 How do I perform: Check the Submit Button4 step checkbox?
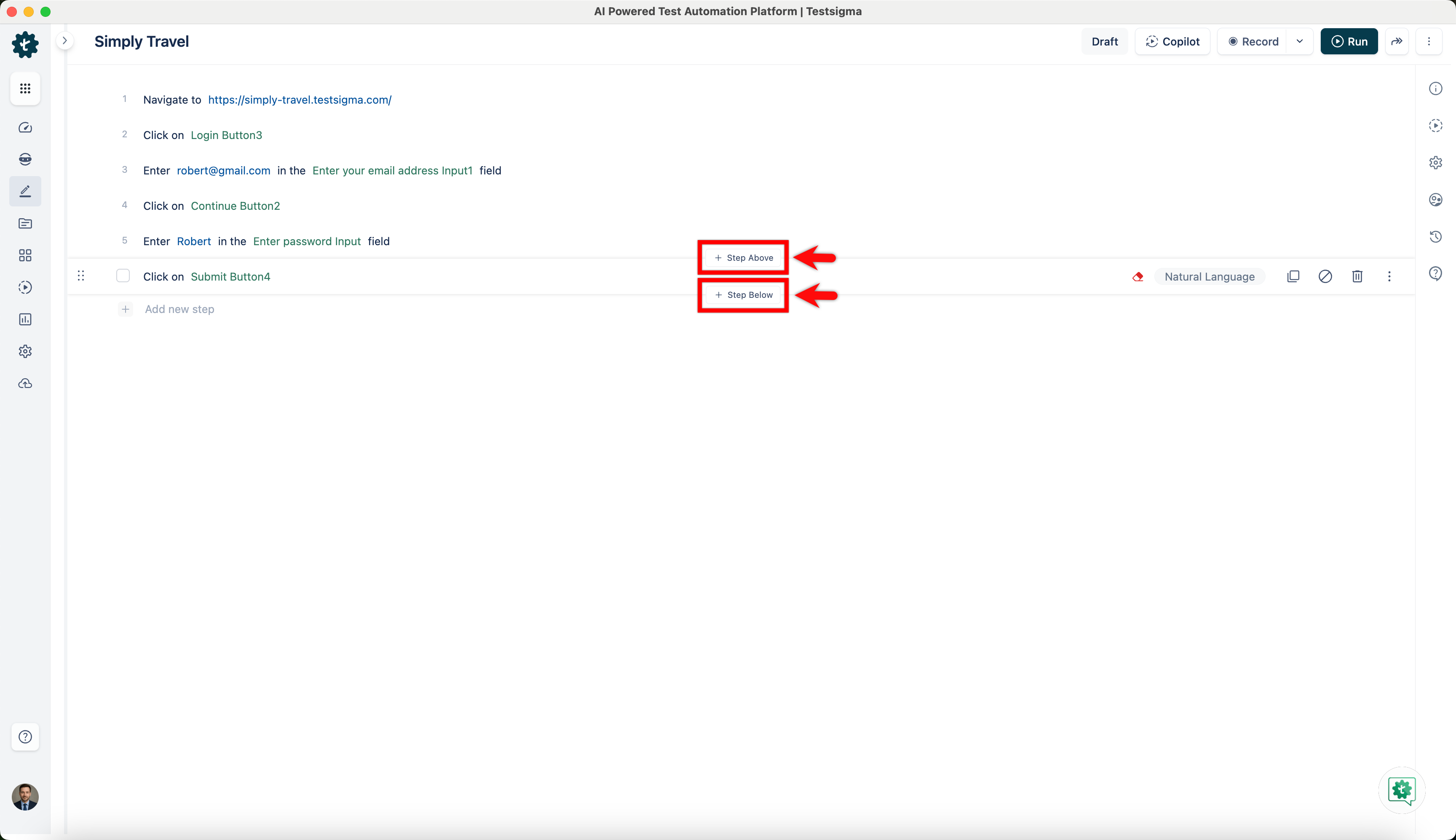(123, 276)
